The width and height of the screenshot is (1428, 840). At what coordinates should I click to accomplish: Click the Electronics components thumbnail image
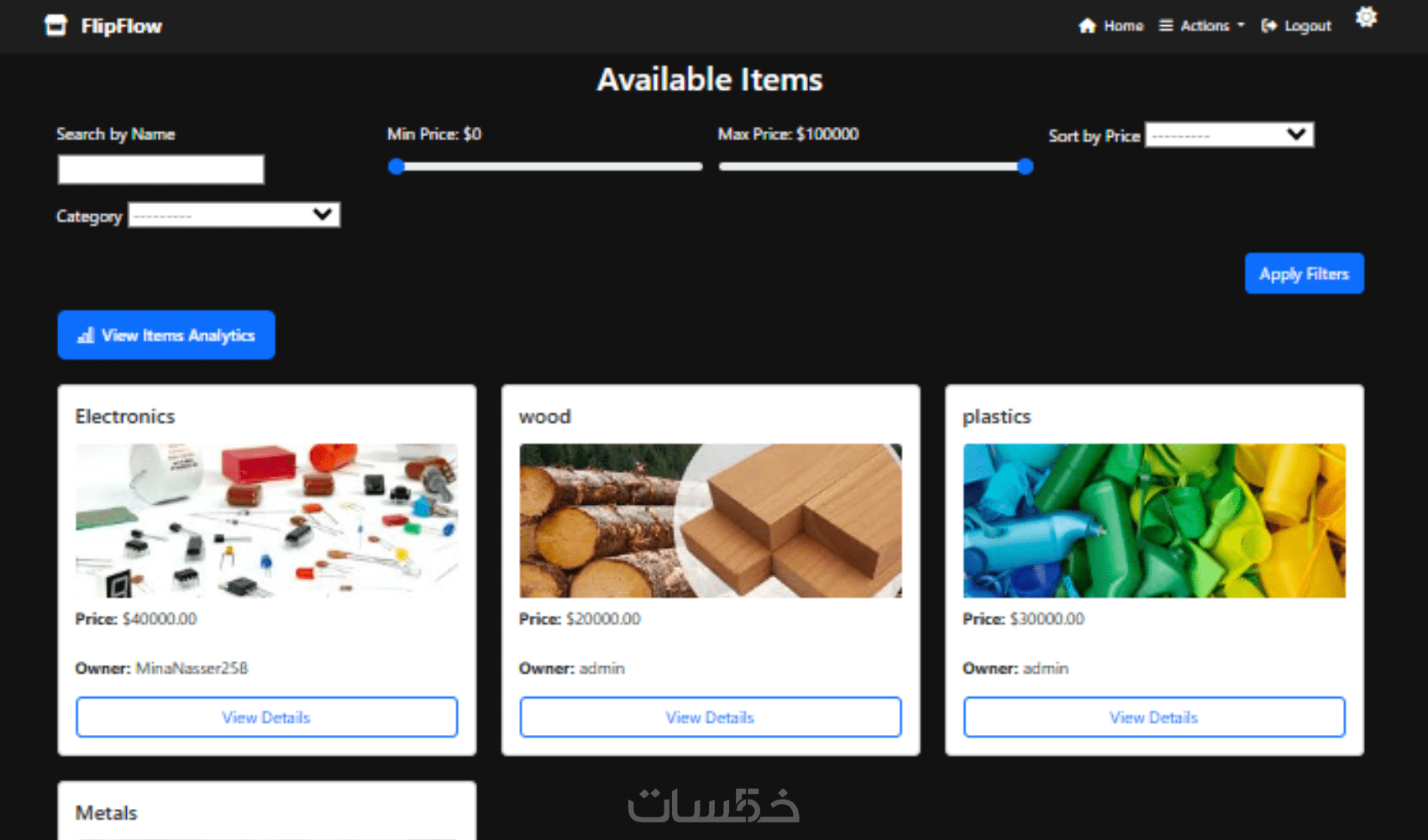(x=266, y=521)
